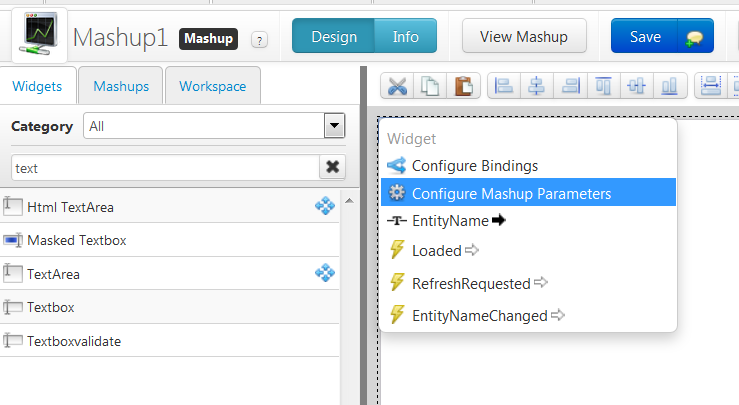Click the Copy toolbar icon
The height and width of the screenshot is (405, 739).
(430, 86)
